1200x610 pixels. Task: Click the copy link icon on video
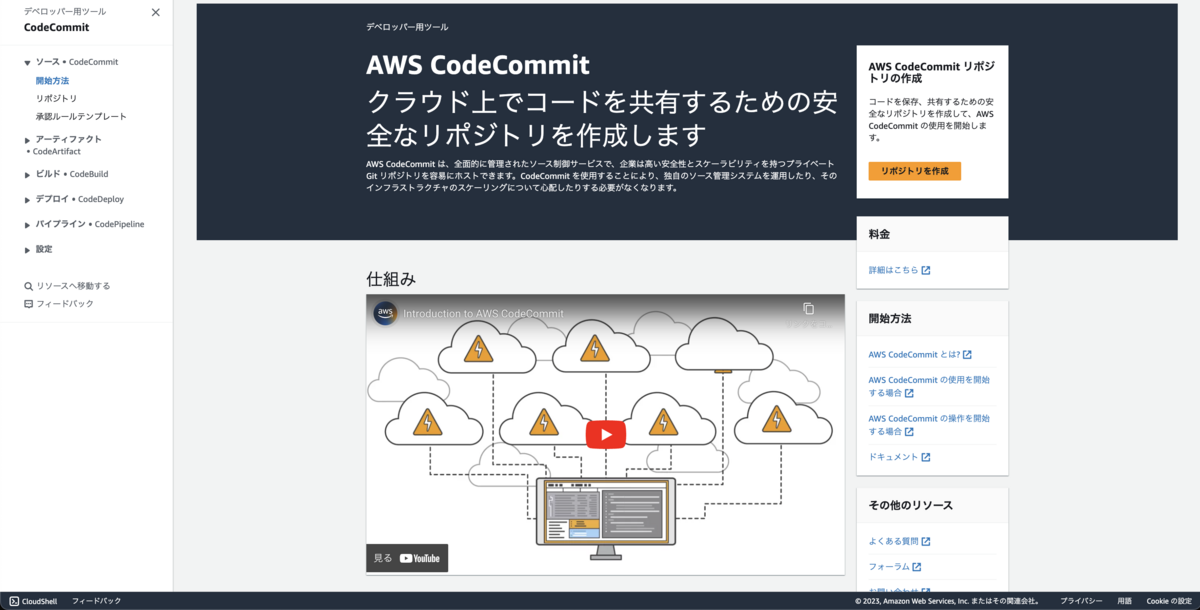(808, 309)
